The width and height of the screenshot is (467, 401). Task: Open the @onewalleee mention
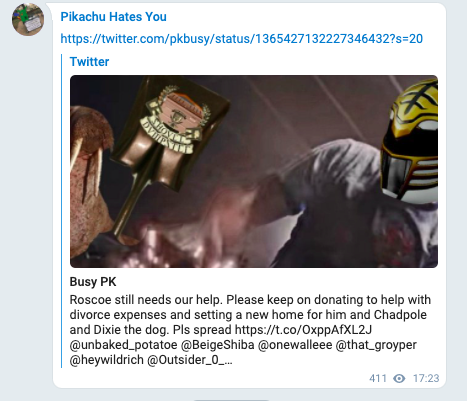[295, 345]
